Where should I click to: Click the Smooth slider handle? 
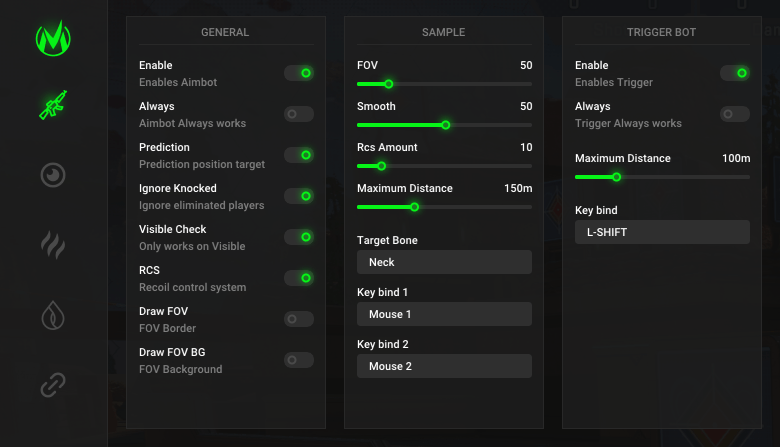(445, 125)
